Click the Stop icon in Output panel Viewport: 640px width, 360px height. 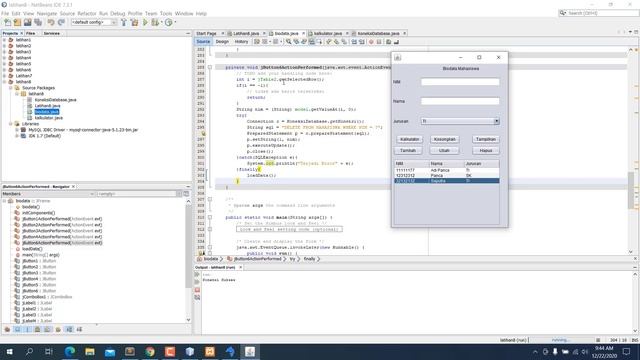[x=197, y=290]
